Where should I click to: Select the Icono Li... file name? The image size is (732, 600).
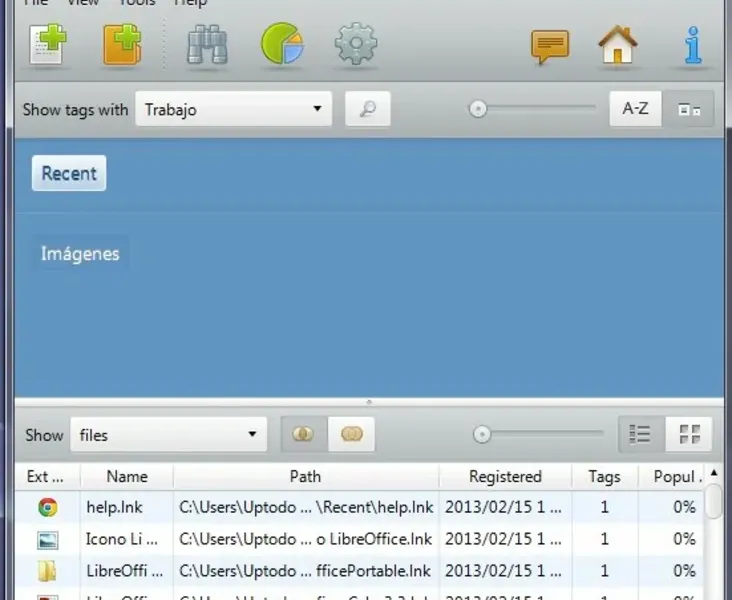click(121, 539)
